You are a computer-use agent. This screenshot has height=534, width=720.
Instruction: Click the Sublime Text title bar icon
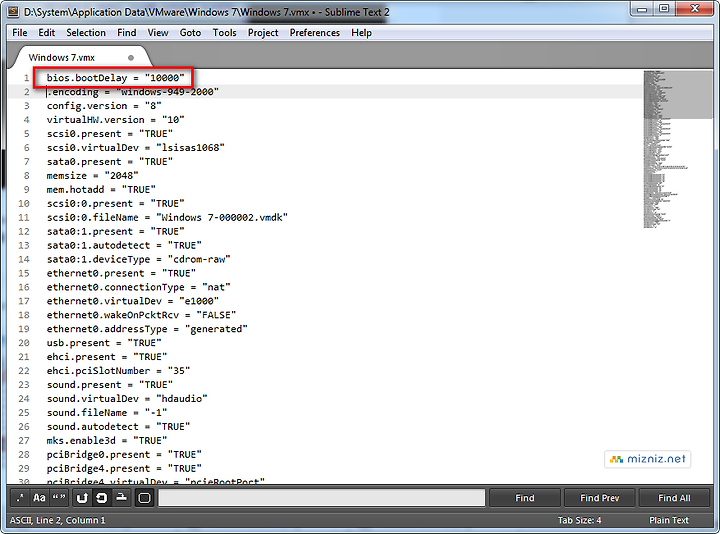pyautogui.click(x=14, y=12)
